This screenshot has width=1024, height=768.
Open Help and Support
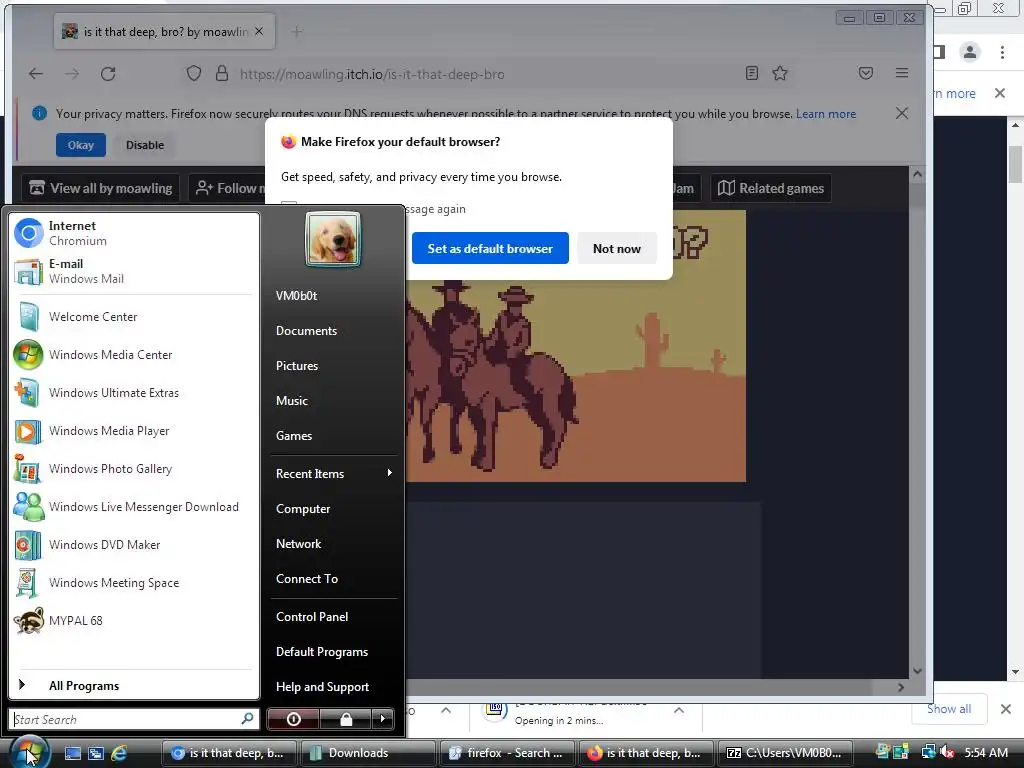point(322,687)
